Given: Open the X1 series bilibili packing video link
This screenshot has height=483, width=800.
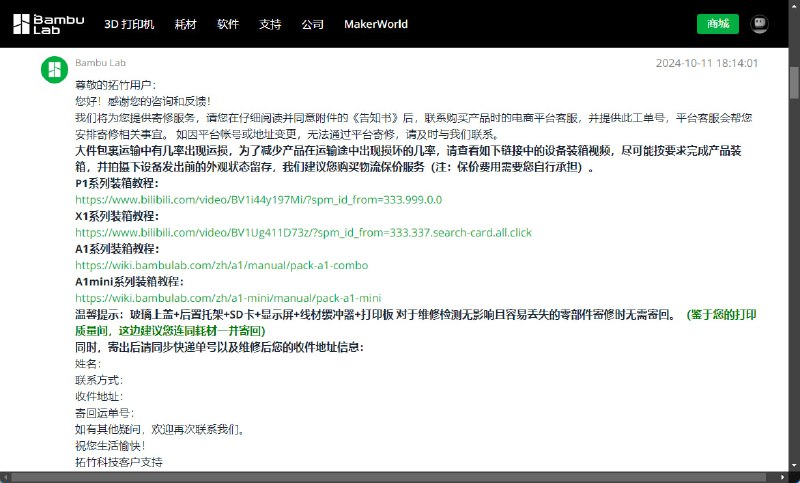Looking at the screenshot, I should tap(304, 233).
